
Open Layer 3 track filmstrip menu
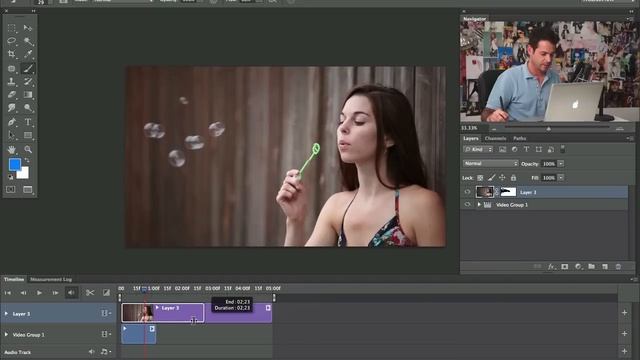pos(106,313)
